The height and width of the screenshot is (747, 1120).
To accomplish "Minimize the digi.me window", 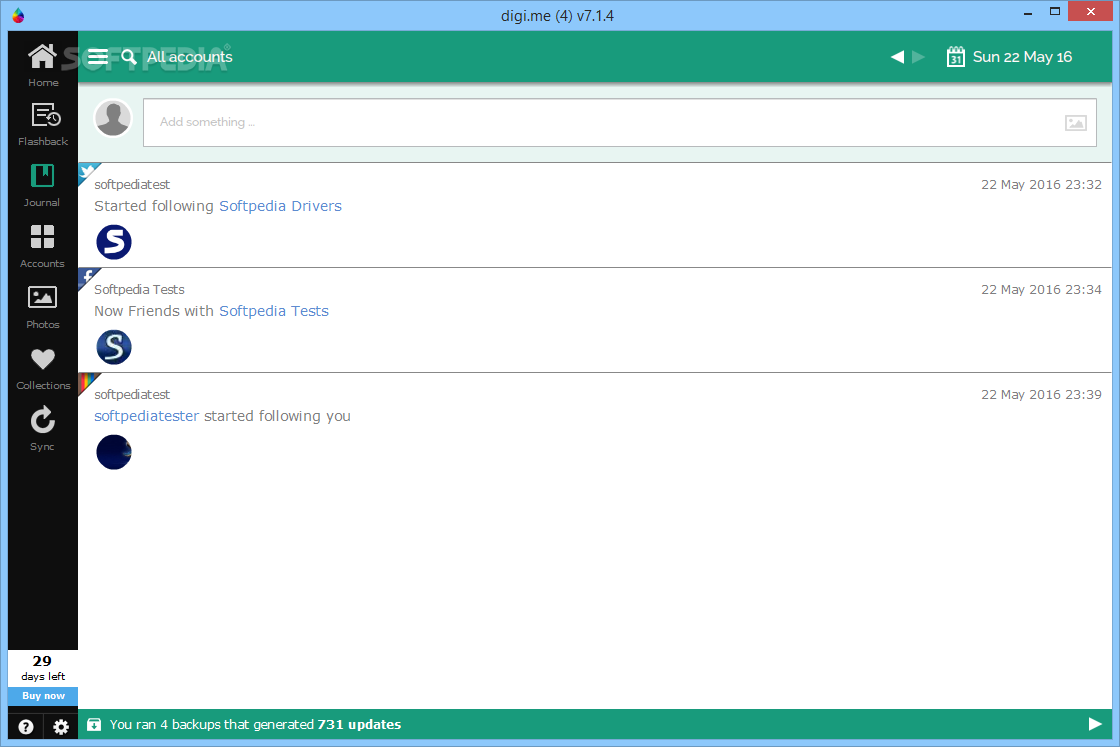I will 1027,13.
